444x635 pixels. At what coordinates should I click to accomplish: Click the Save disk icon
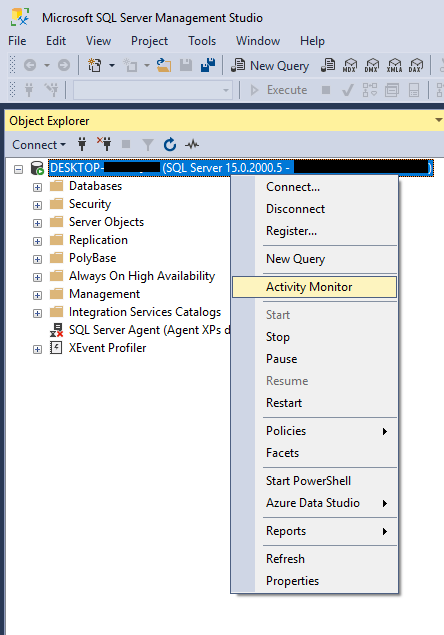coord(186,65)
